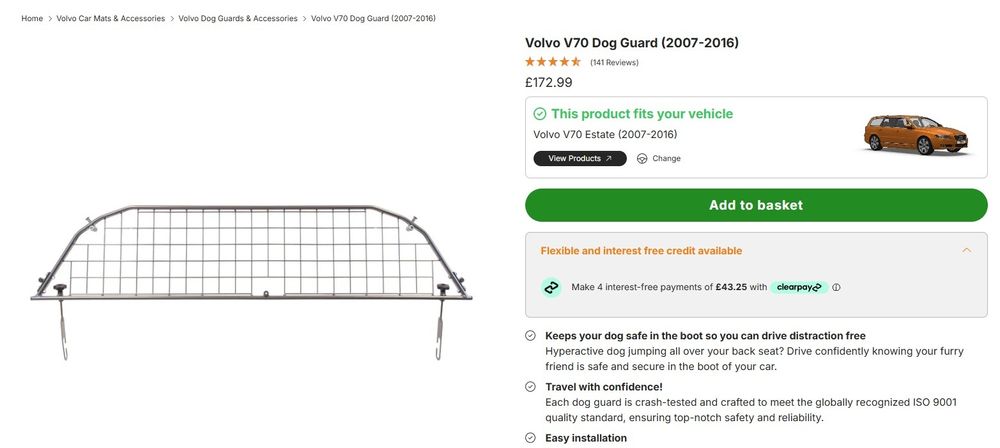Click the Change vehicle link
The image size is (1000, 448).
(666, 159)
